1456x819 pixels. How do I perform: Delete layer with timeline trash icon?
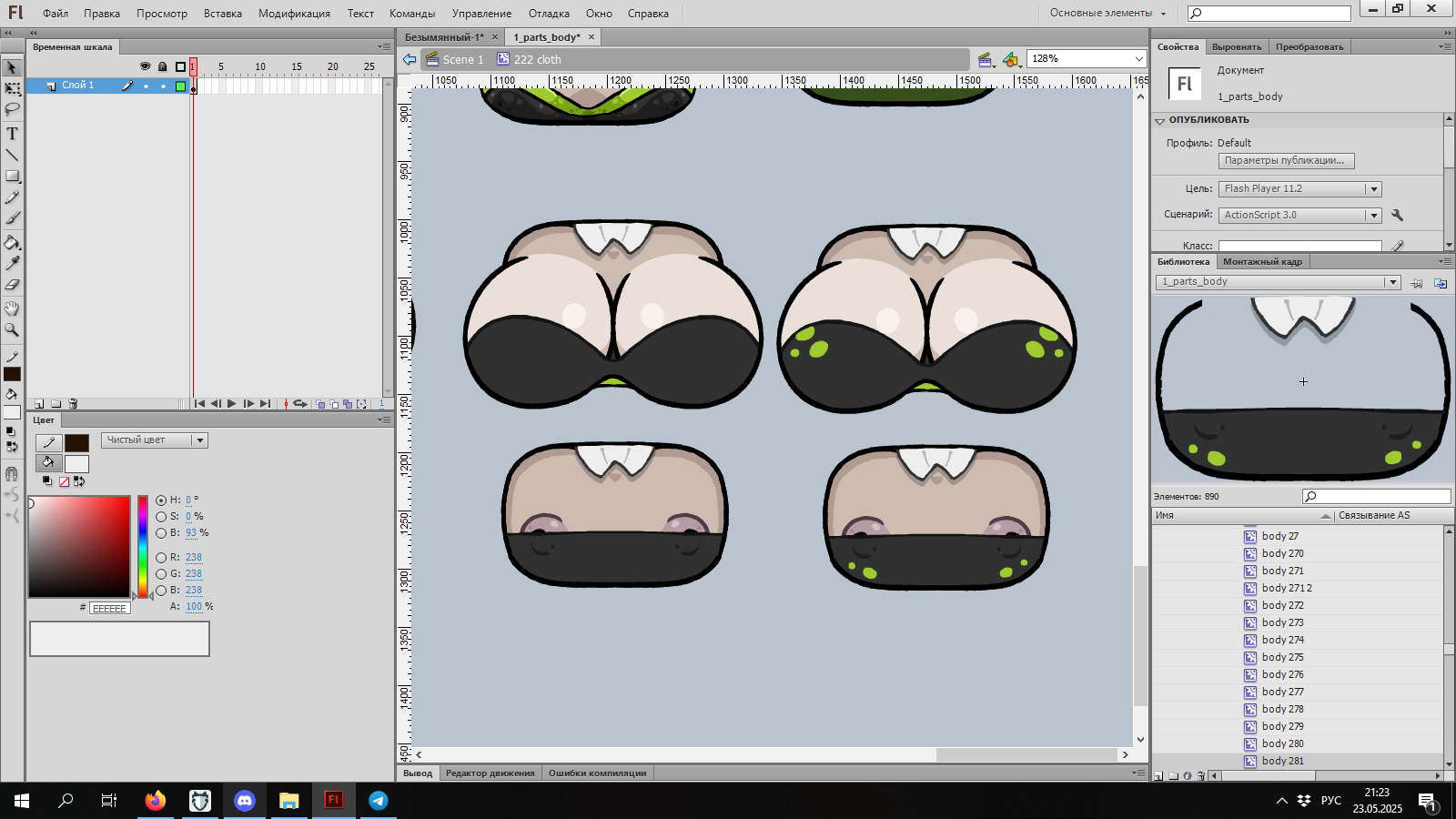click(74, 404)
